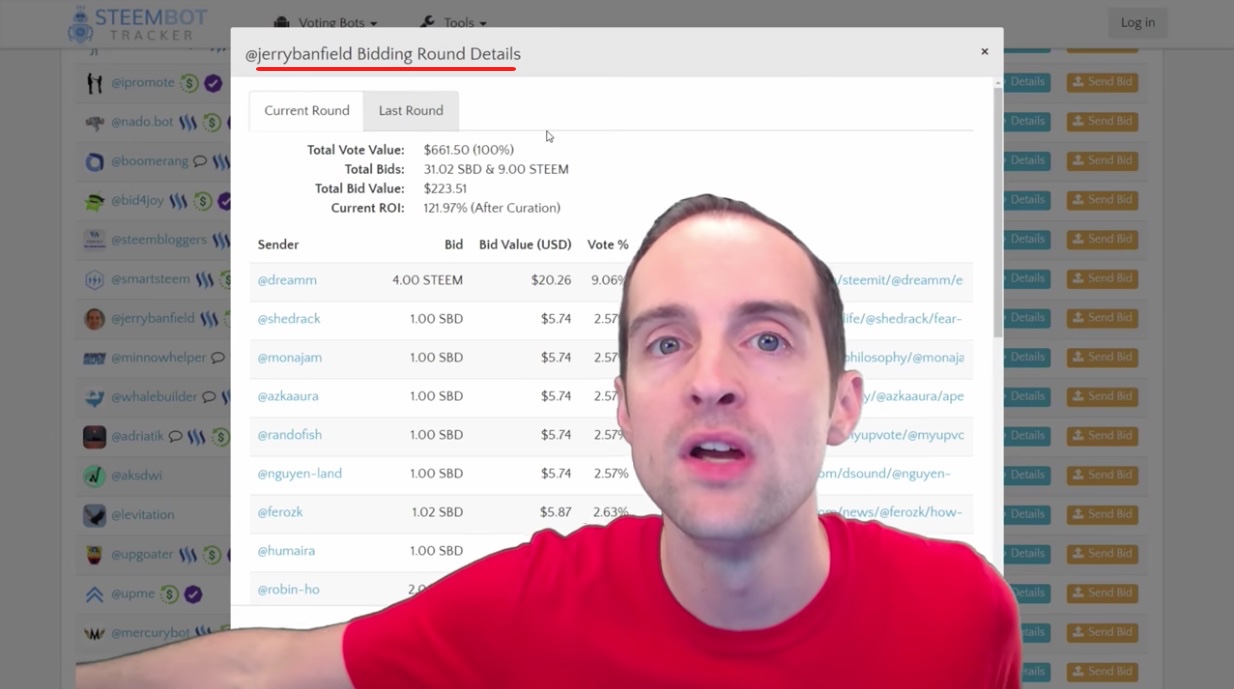This screenshot has width=1234, height=689.
Task: Open the @shedrack/fear- post link
Action: coord(902,319)
